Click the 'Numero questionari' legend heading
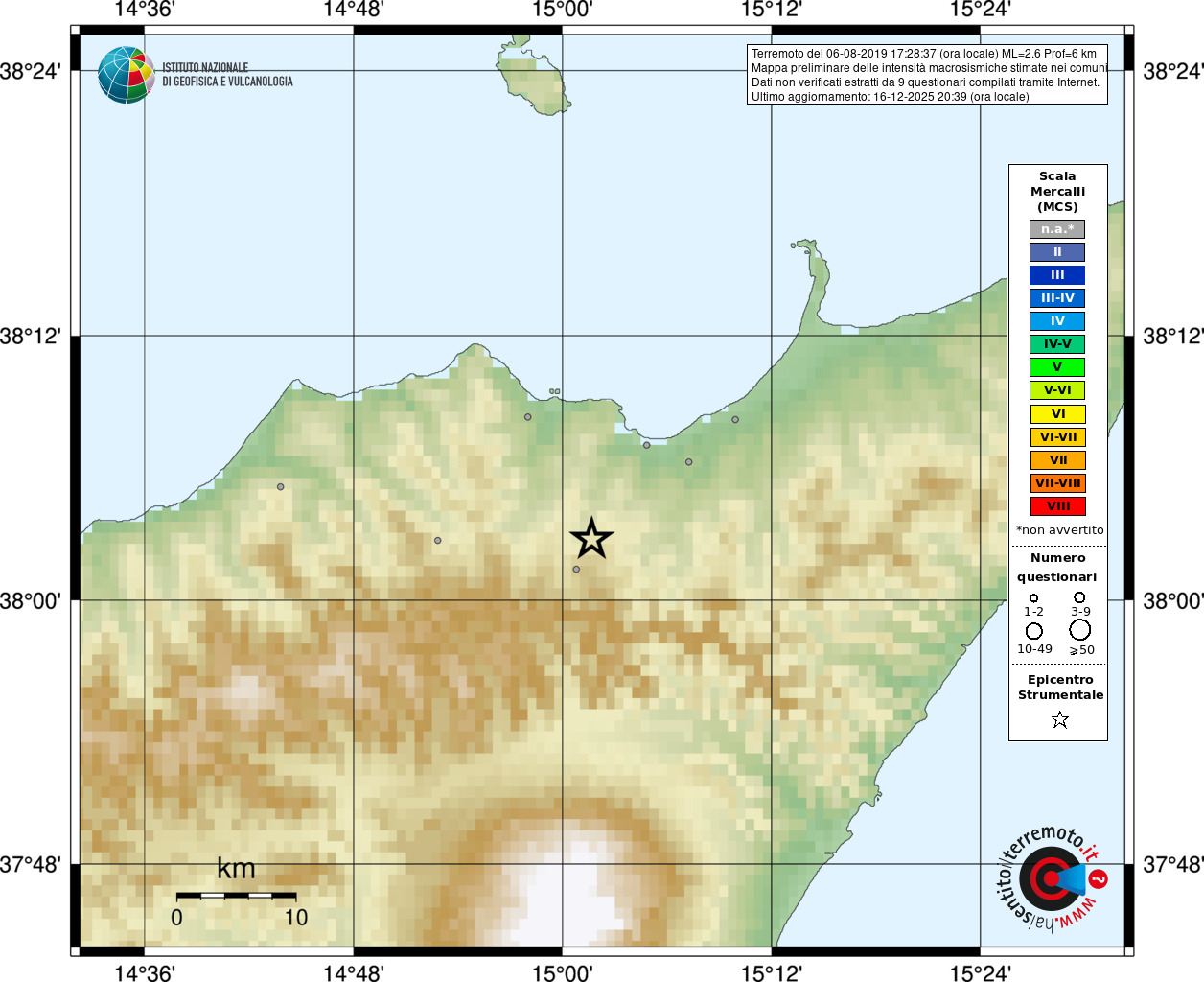This screenshot has width=1204, height=982. (x=1057, y=567)
